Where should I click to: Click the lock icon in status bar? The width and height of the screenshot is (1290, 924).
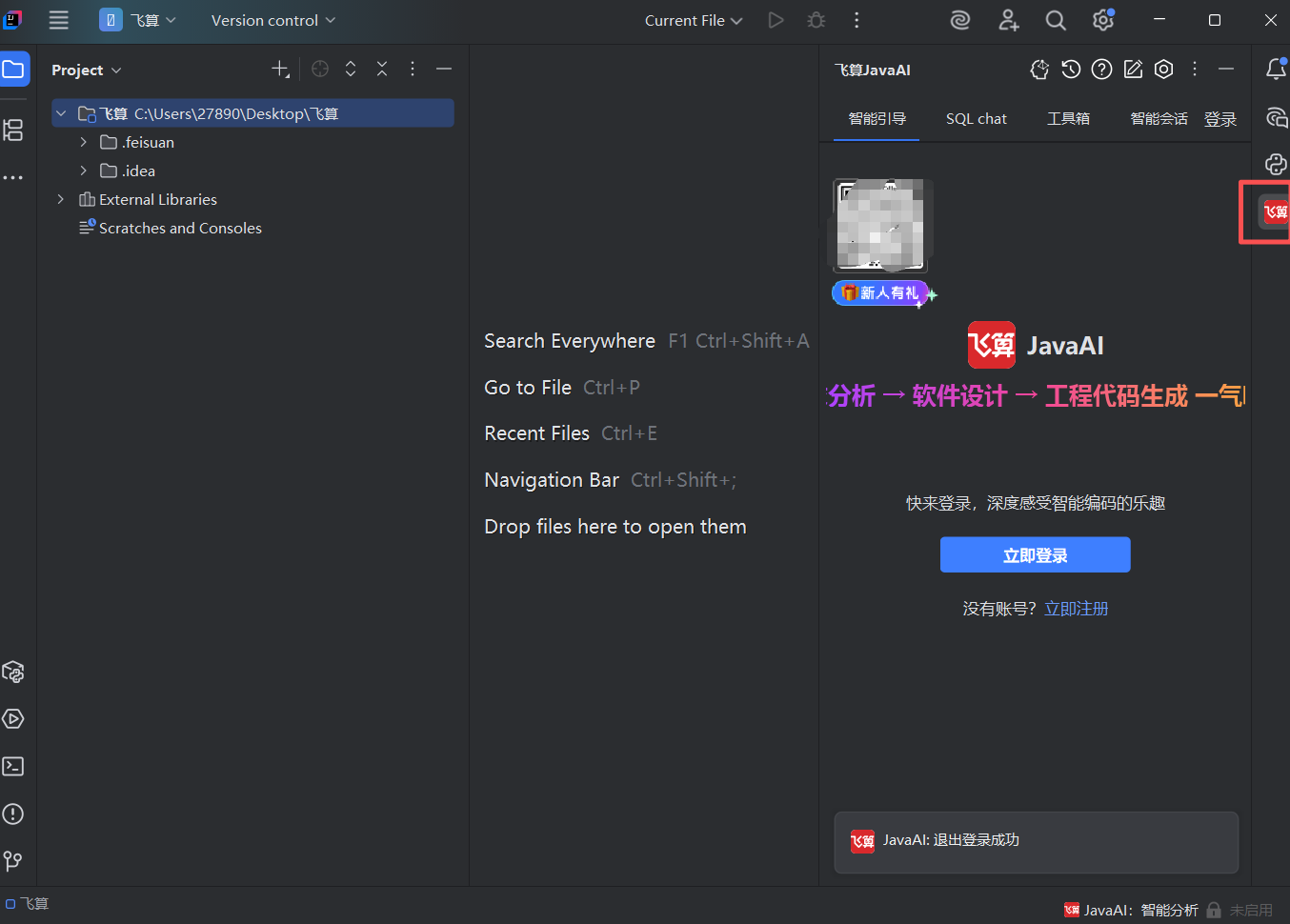point(1214,910)
